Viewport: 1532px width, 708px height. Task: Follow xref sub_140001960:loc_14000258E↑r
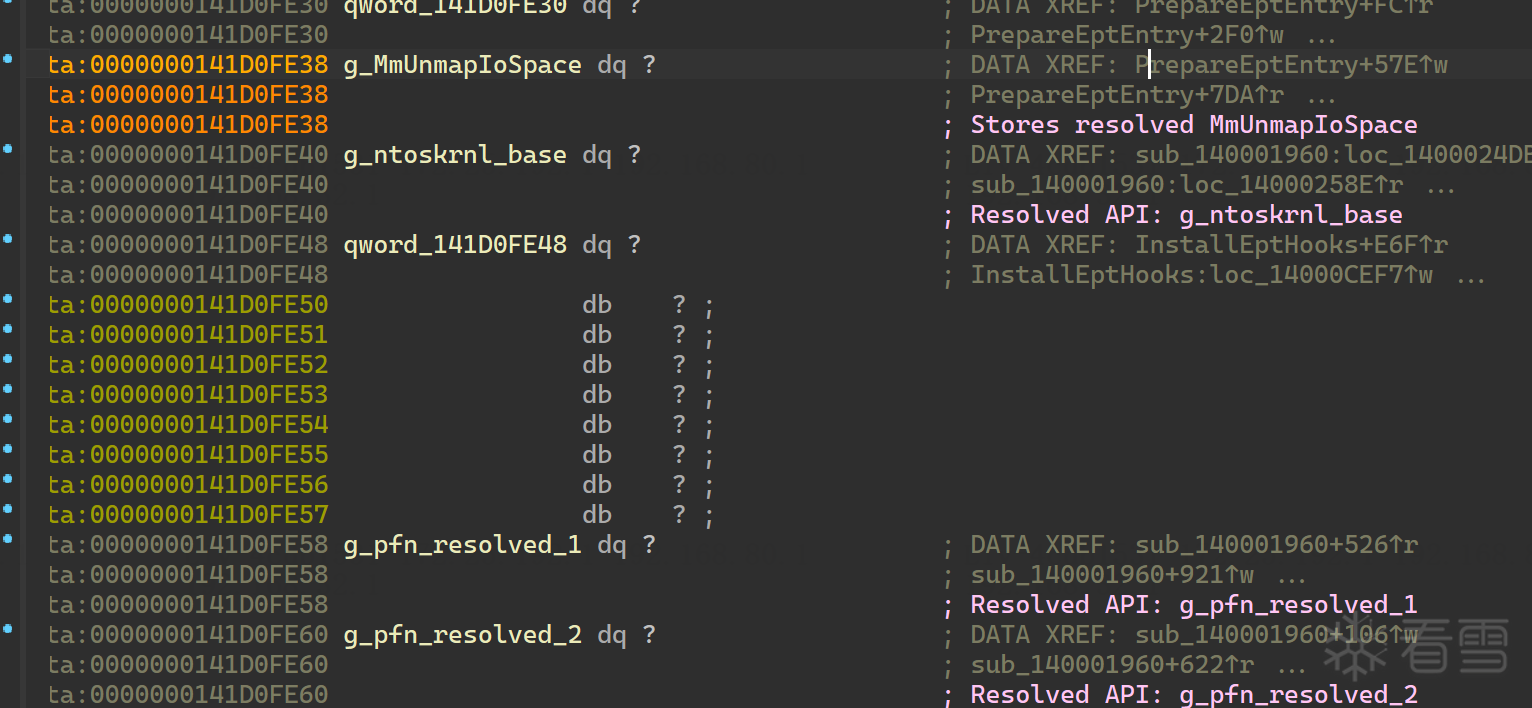point(1187,185)
